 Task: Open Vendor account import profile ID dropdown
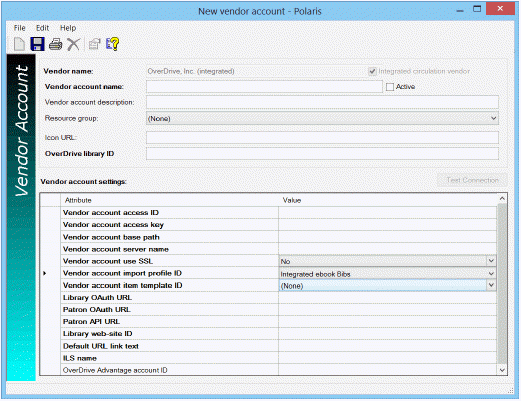point(491,274)
